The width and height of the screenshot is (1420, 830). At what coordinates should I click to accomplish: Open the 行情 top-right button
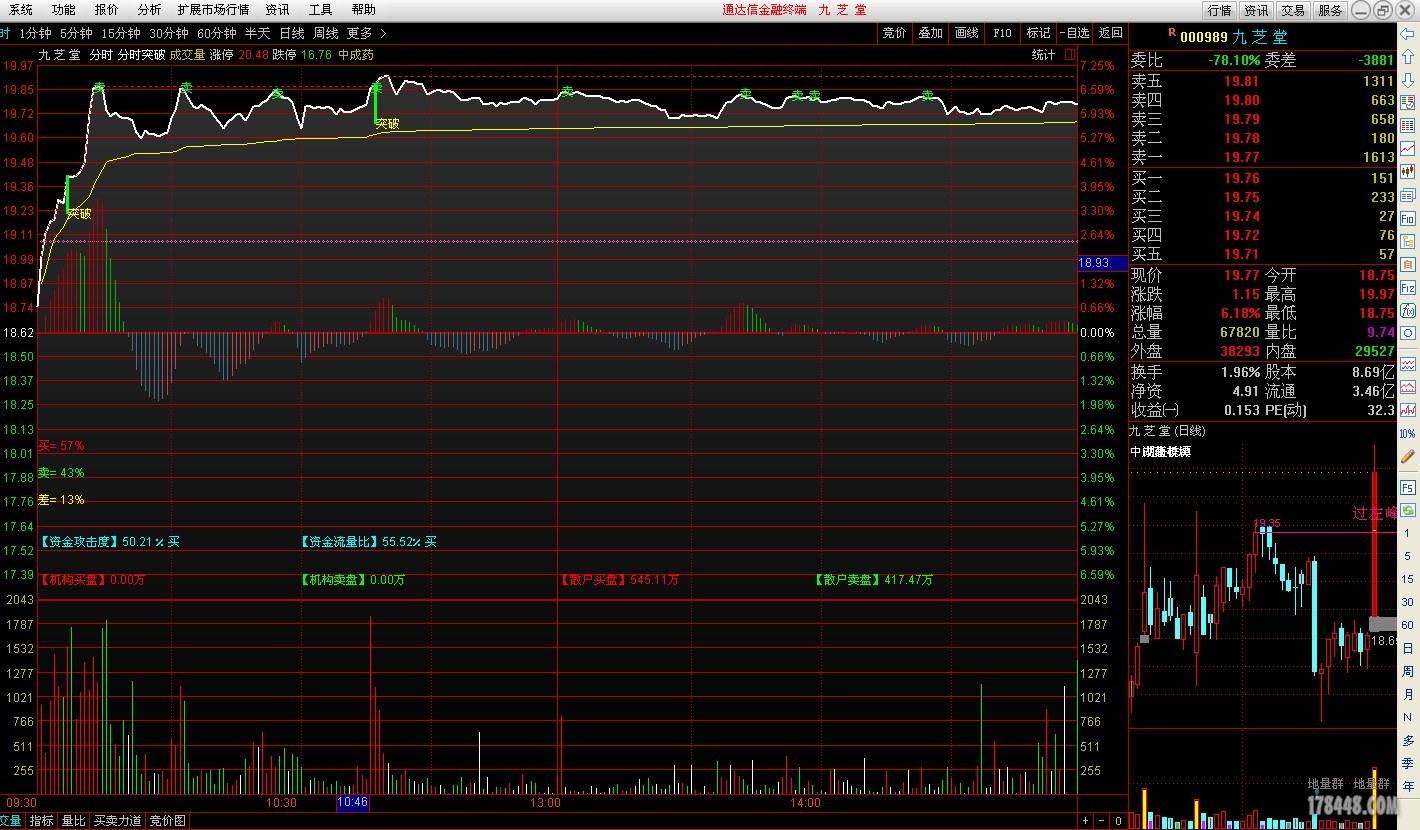[x=1219, y=10]
